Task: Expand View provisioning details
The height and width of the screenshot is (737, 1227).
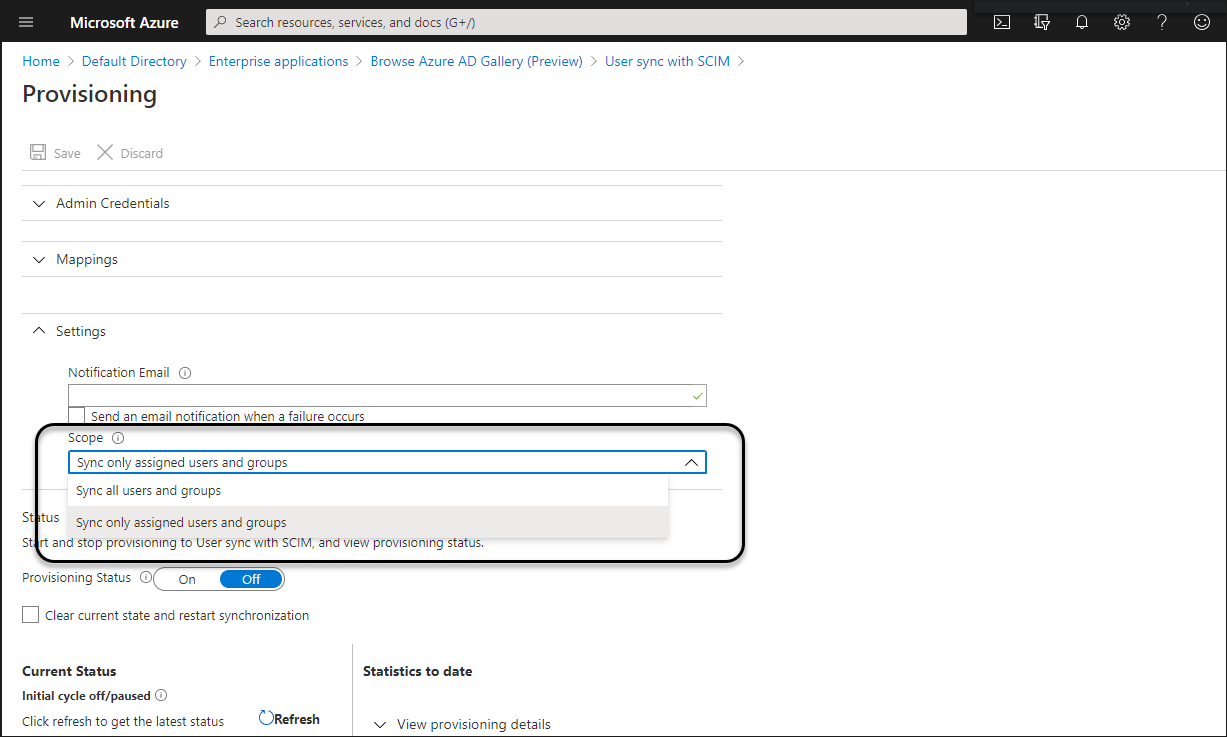Action: (461, 724)
